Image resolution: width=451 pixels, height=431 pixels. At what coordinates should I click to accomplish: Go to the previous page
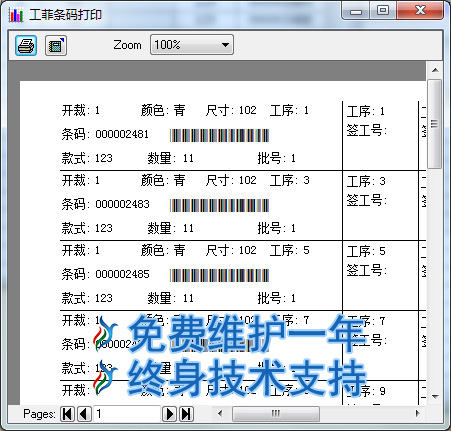(x=84, y=414)
